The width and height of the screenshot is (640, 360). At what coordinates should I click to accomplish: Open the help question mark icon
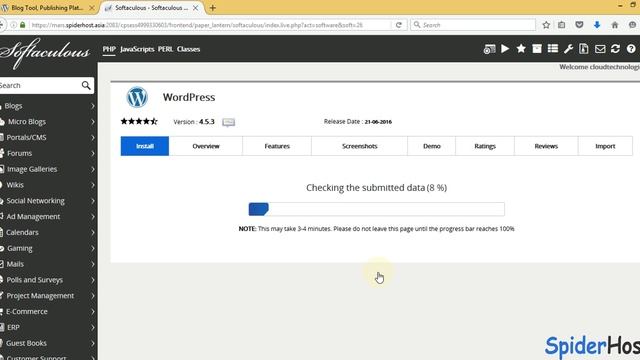[x=631, y=49]
